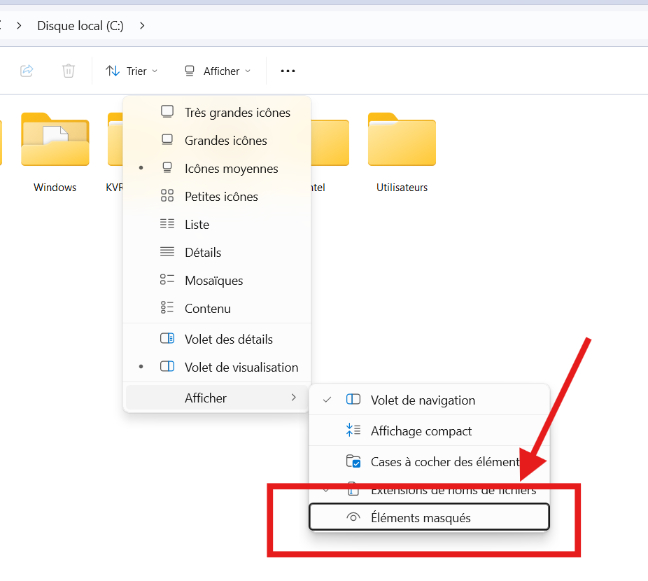Image resolution: width=648 pixels, height=581 pixels.
Task: Click the Détails lines icon
Action: (167, 251)
